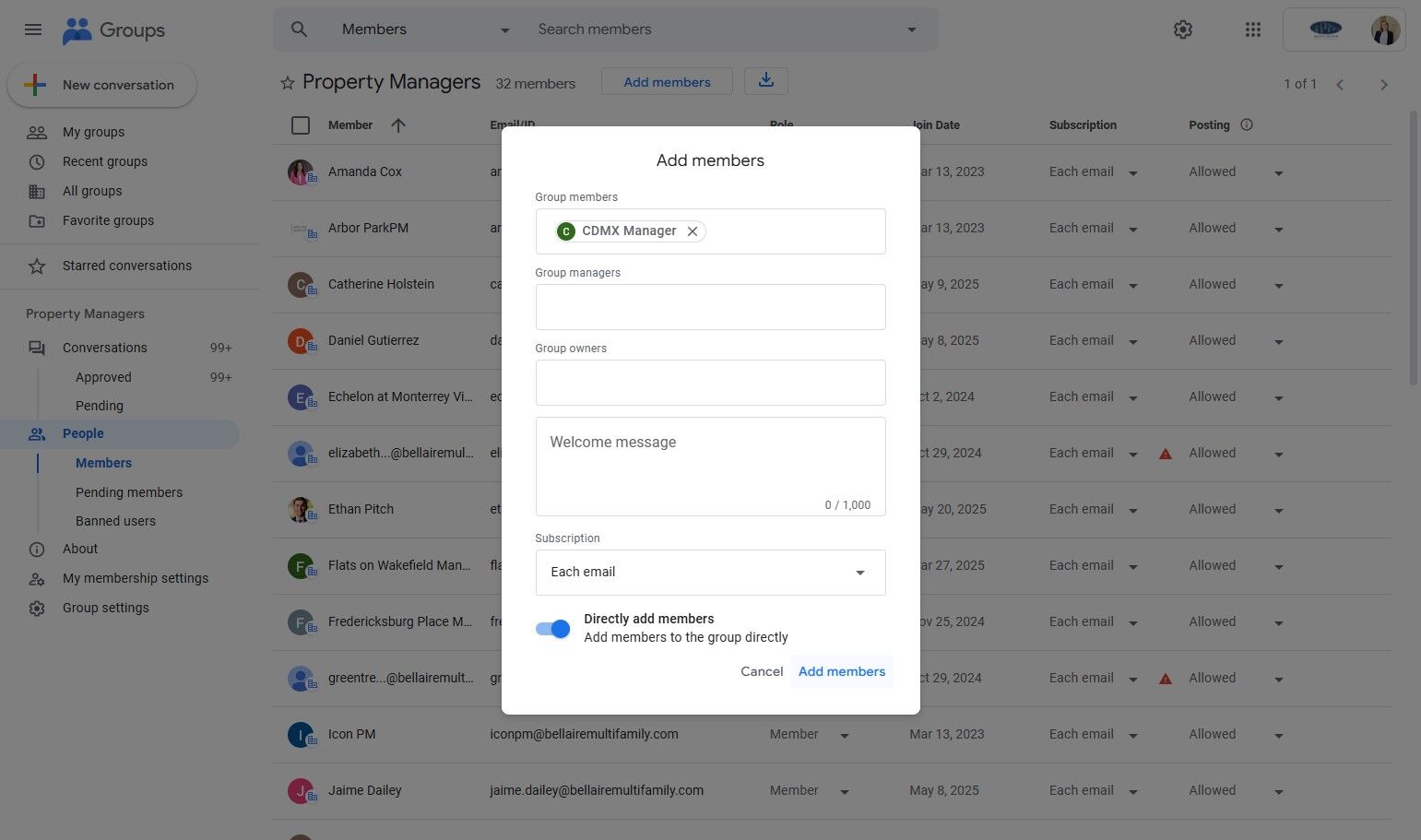
Task: Confirm with Add members dialog button
Action: (x=841, y=671)
